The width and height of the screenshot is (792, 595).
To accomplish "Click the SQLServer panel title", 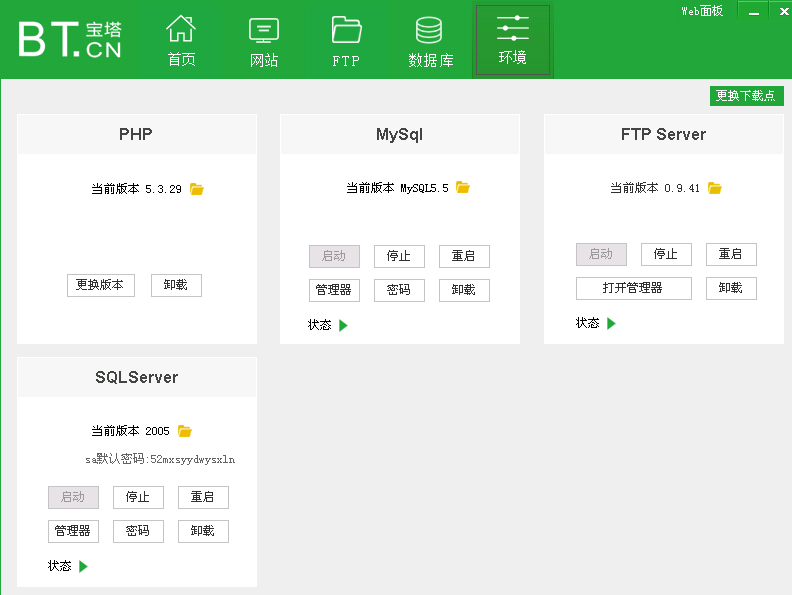I will pyautogui.click(x=136, y=377).
